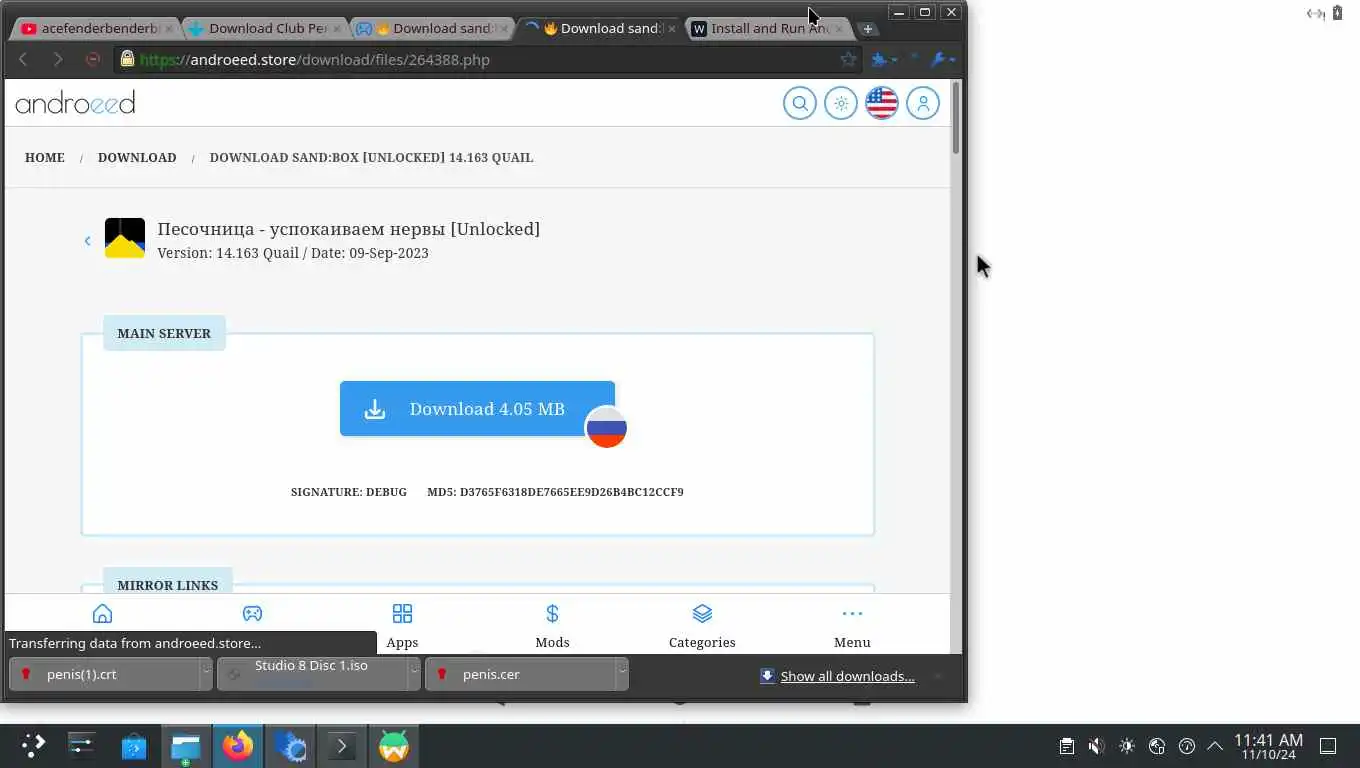Open the penis.cer download item
The image size is (1360, 768).
click(x=521, y=674)
